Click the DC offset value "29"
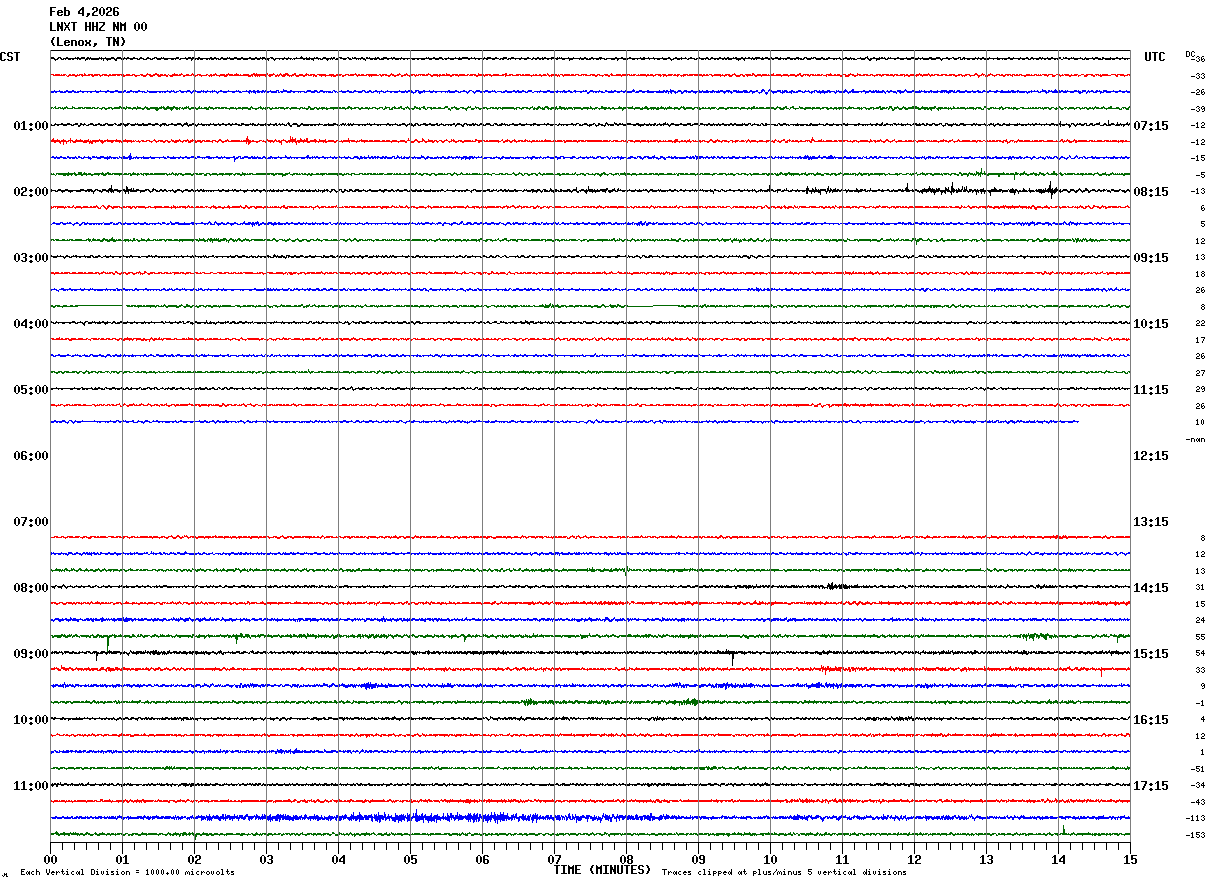The width and height of the screenshot is (1210, 886). [1200, 390]
